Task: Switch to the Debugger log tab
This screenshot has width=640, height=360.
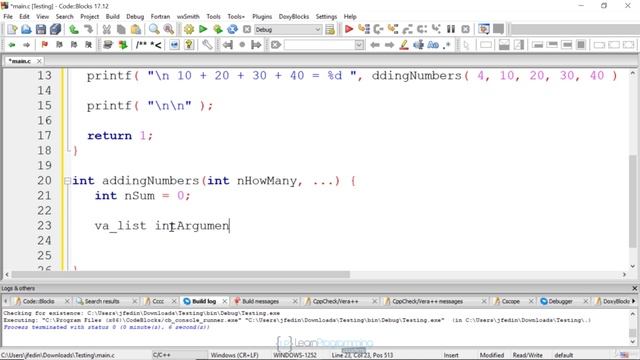Action: (x=560, y=301)
